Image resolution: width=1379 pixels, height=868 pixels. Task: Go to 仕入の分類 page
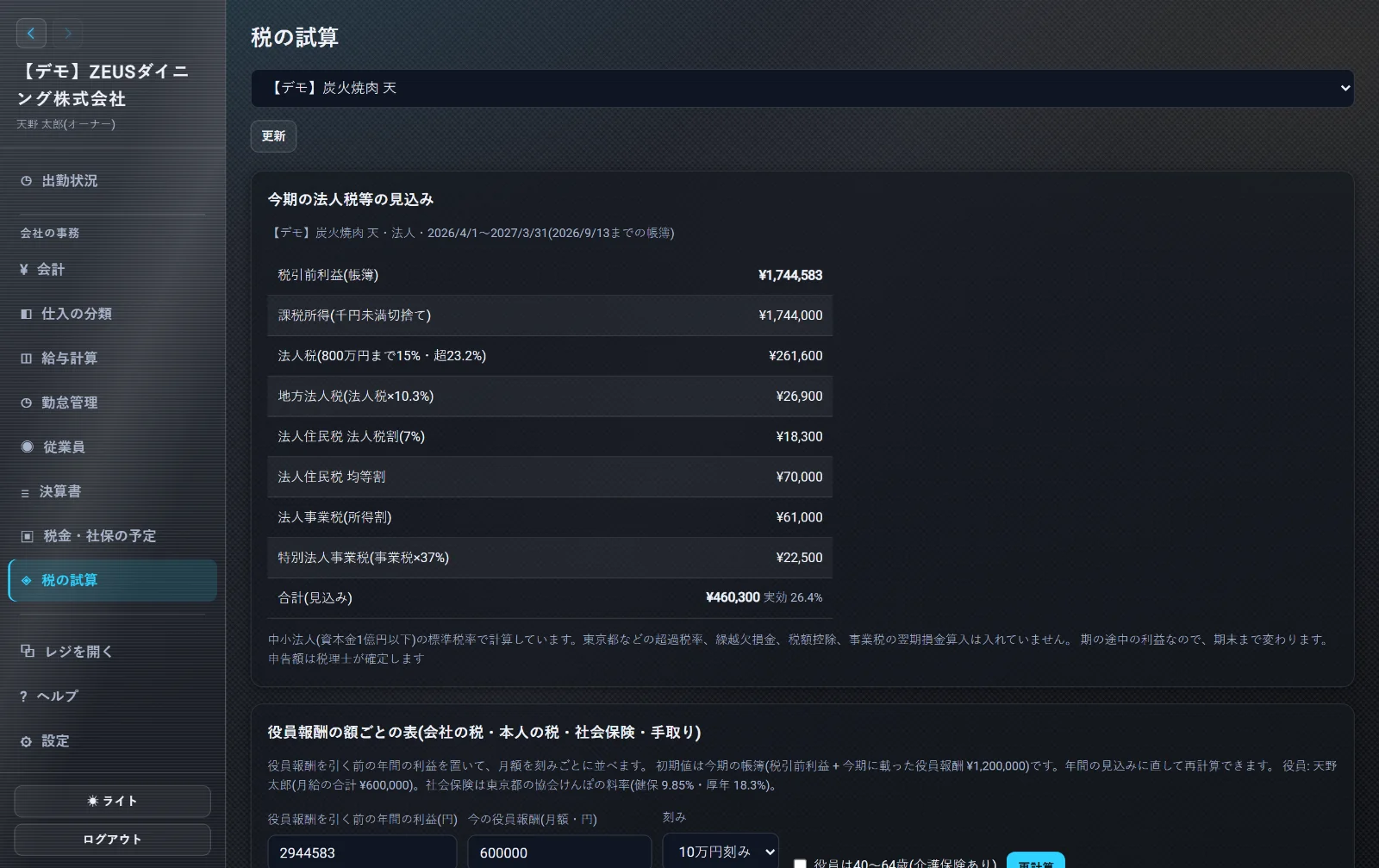coord(112,314)
